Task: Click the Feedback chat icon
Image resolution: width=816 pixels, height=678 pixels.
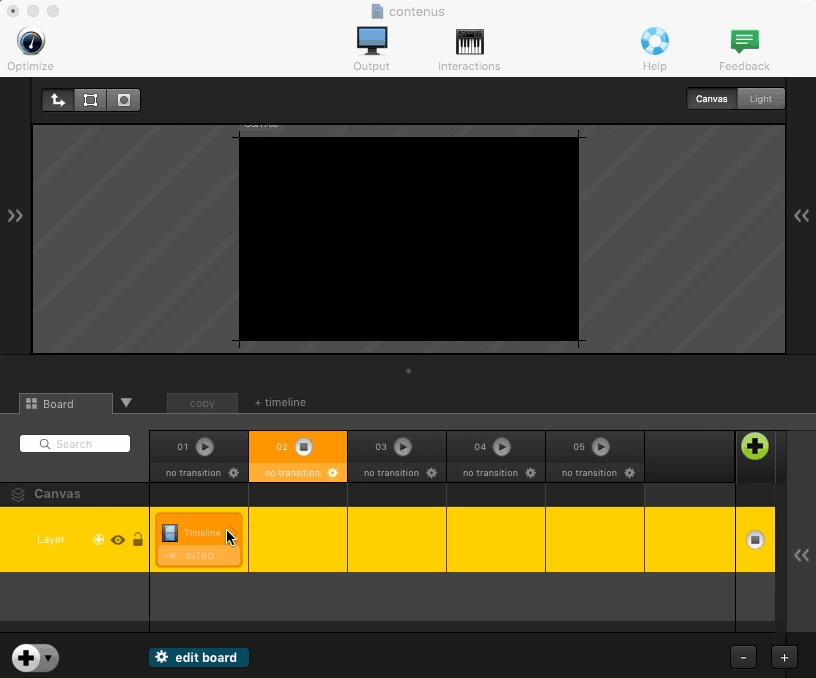Action: pyautogui.click(x=744, y=42)
